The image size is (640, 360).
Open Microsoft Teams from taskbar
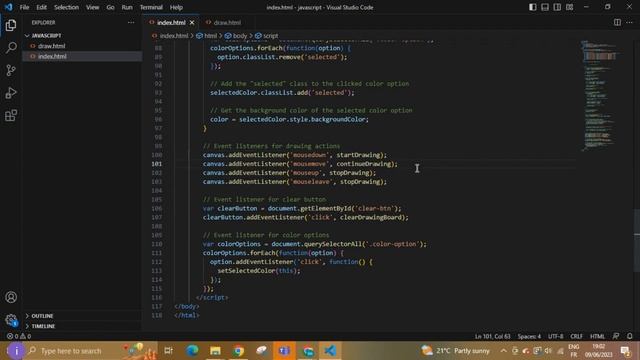[284, 351]
